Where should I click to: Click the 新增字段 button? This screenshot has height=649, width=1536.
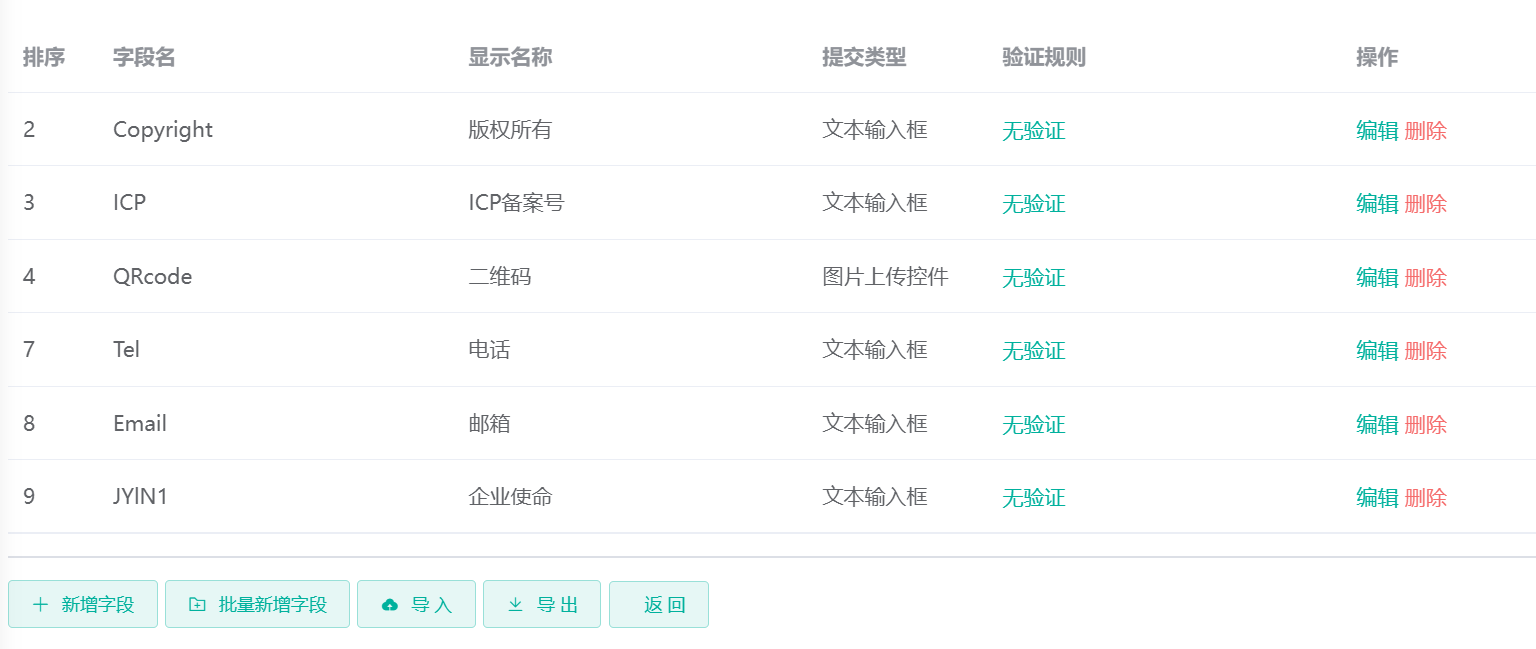tap(83, 604)
